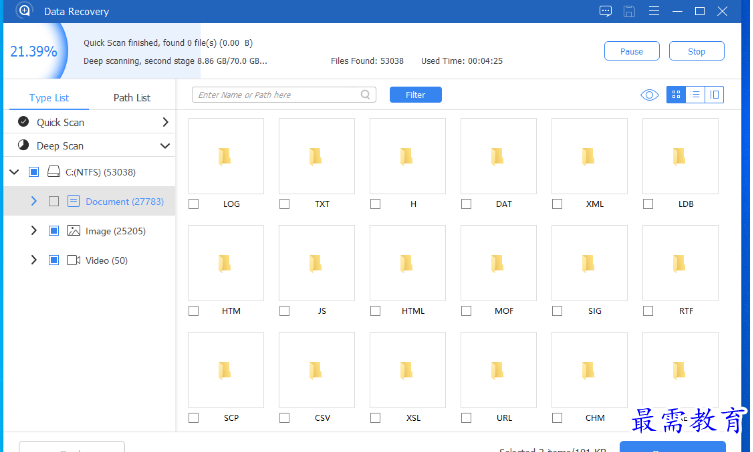Check the TXT folder checkbox
Screen dimensions: 753x452
coord(284,204)
